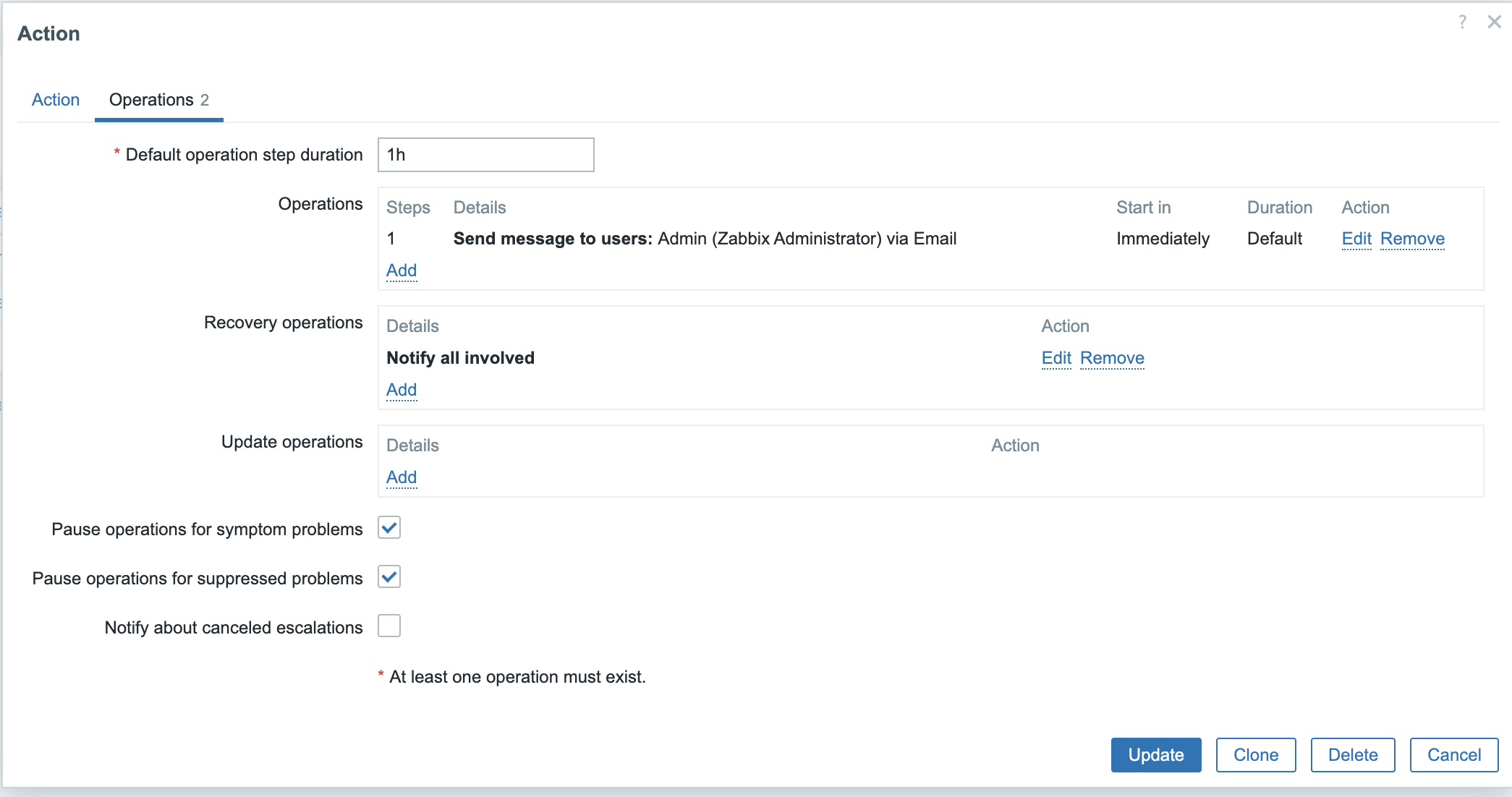Click the Steps column header
The height and width of the screenshot is (797, 1512).
point(408,208)
